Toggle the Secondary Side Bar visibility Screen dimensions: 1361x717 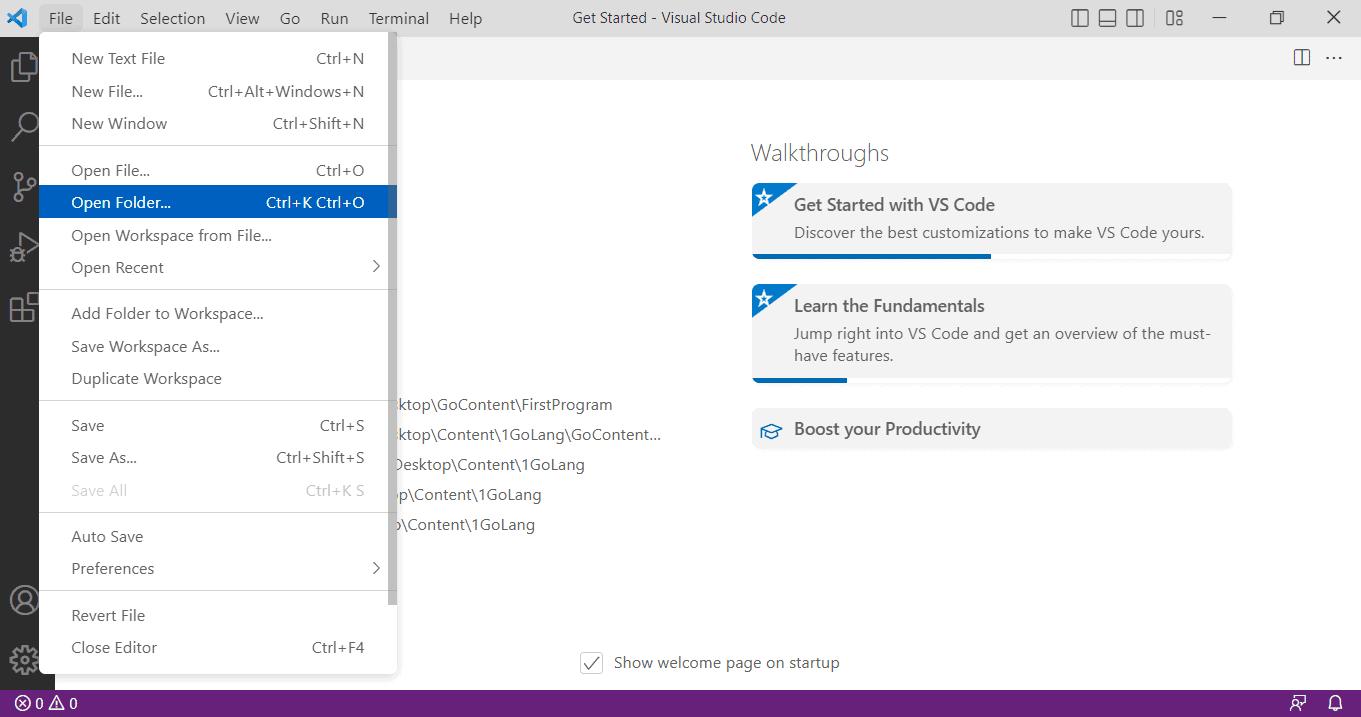[x=1135, y=17]
